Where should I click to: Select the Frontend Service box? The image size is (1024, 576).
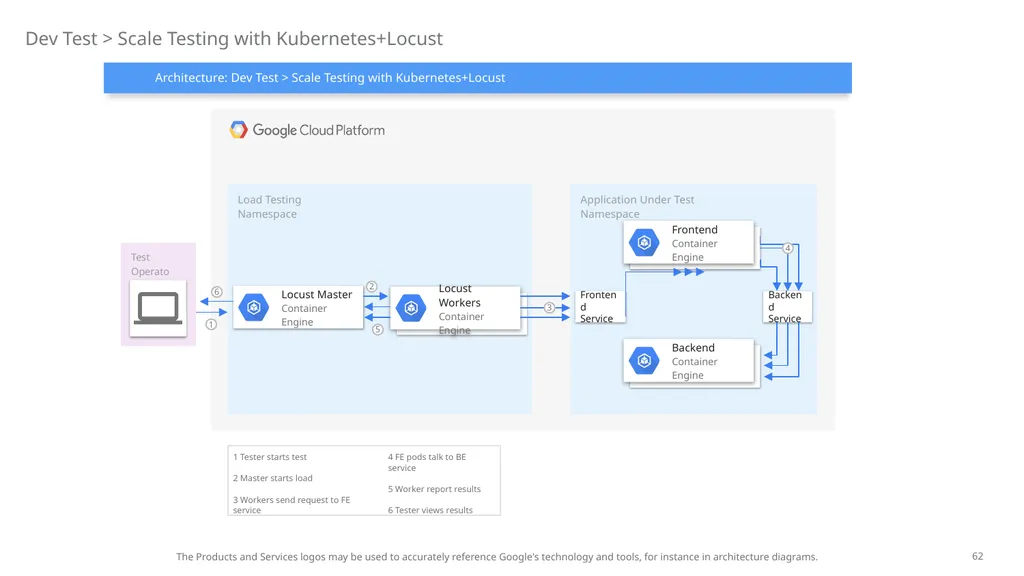[x=600, y=306]
